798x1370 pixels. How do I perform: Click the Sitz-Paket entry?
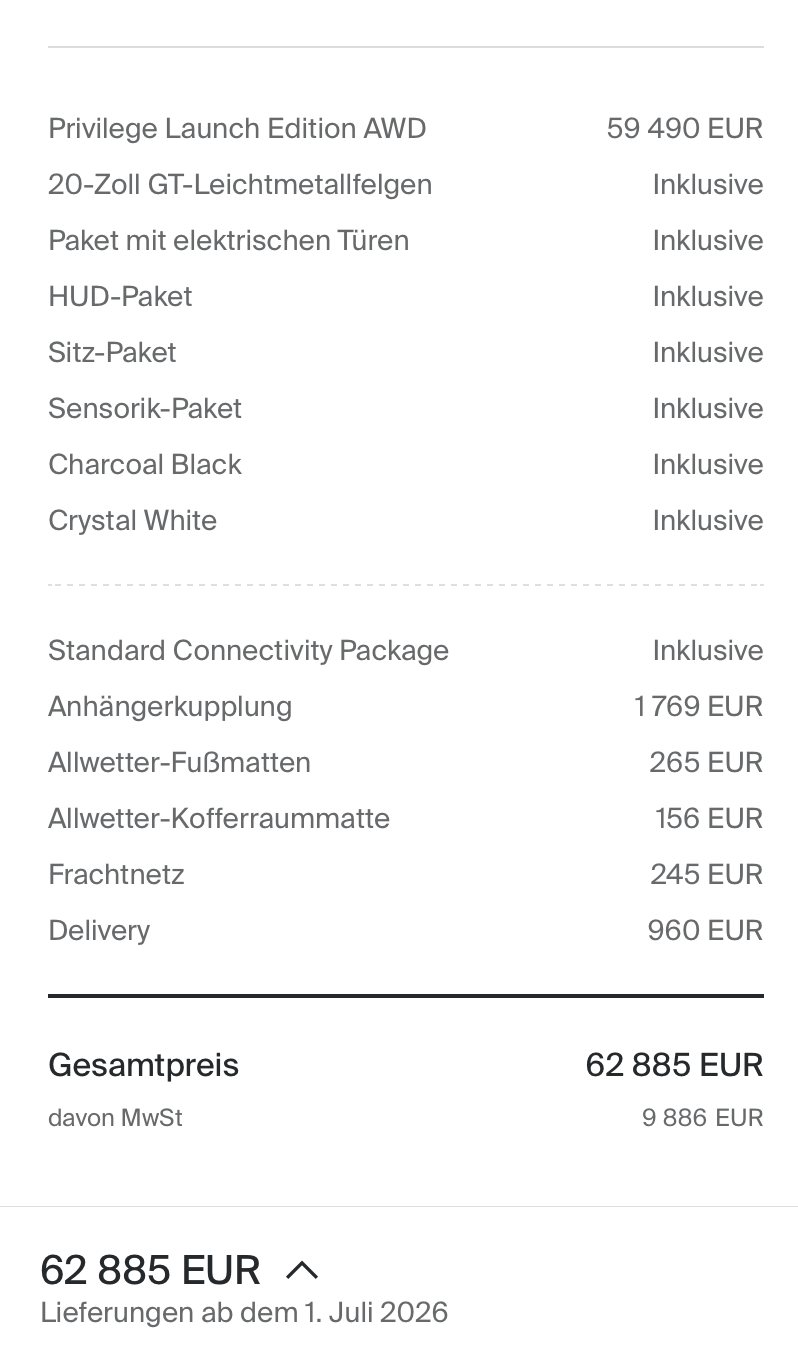(x=112, y=353)
